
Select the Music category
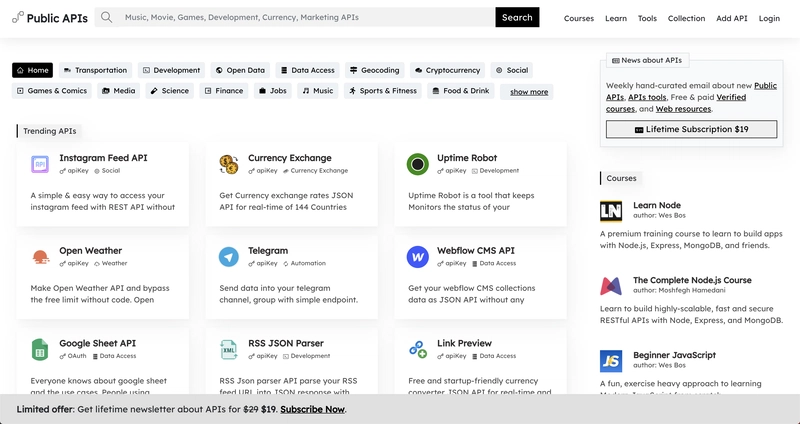coord(317,91)
